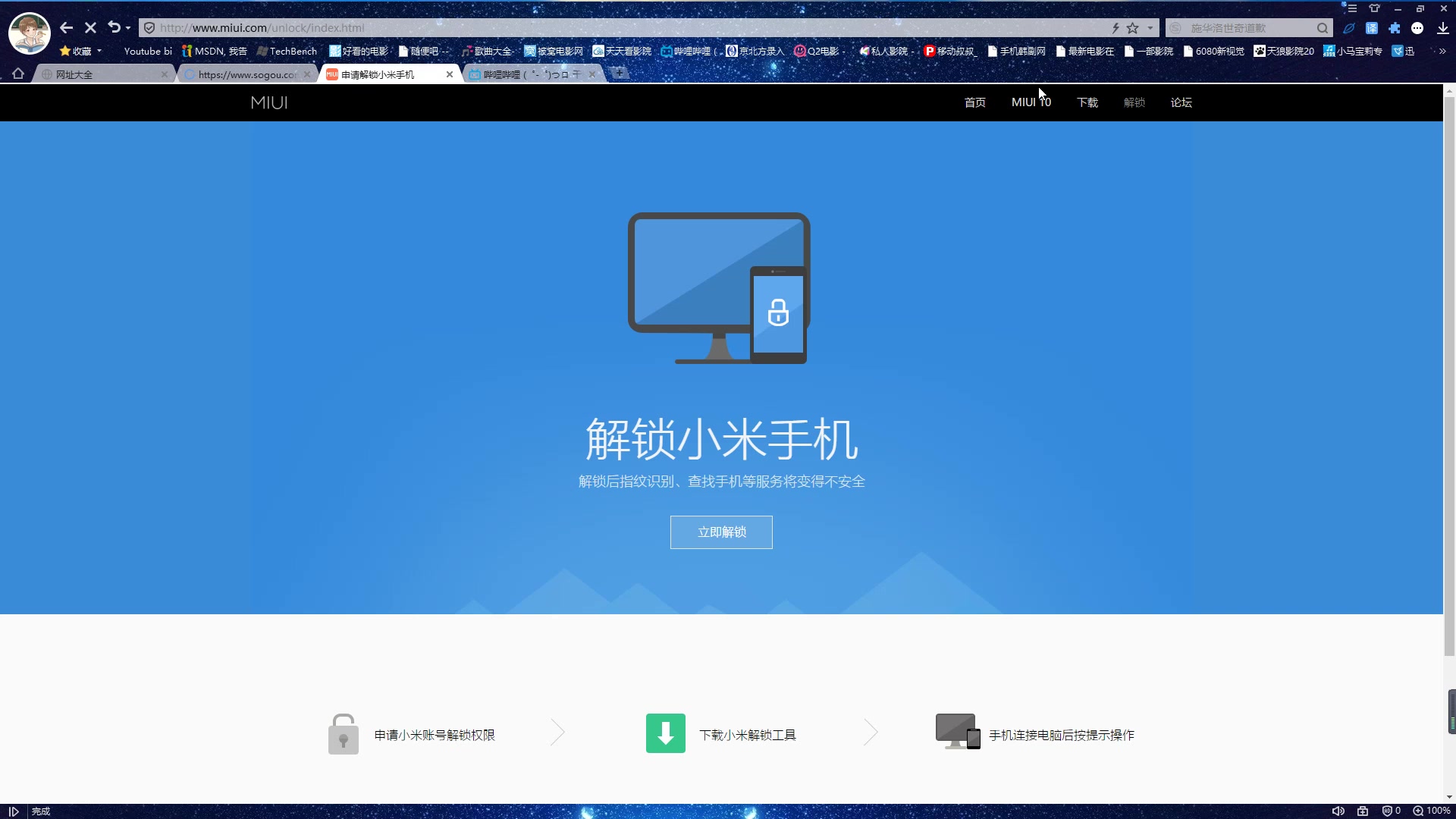Stop loading with the X button

pyautogui.click(x=90, y=28)
